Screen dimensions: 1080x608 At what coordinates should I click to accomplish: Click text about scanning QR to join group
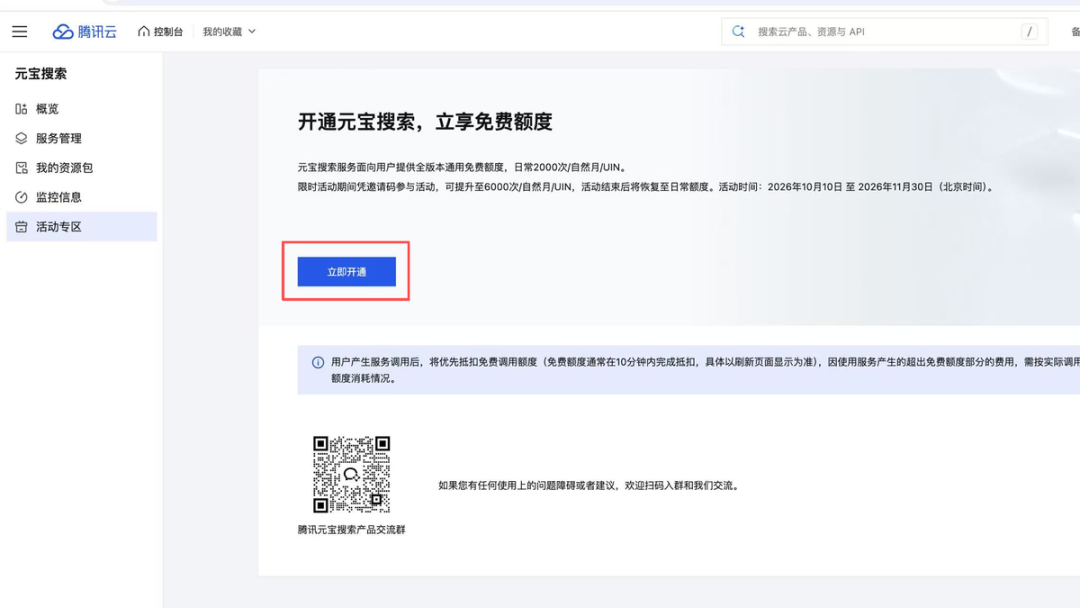pos(590,485)
